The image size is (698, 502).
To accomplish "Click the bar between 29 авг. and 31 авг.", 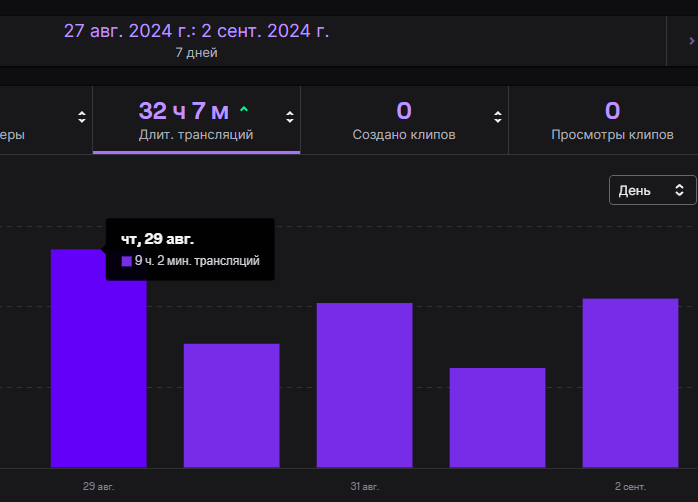I will (x=231, y=406).
